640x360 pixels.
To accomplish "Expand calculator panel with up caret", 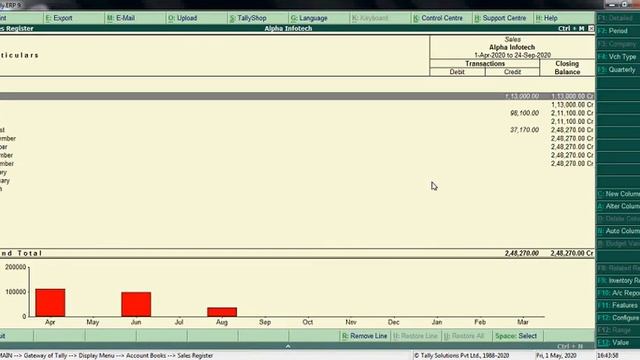I will point(288,346).
